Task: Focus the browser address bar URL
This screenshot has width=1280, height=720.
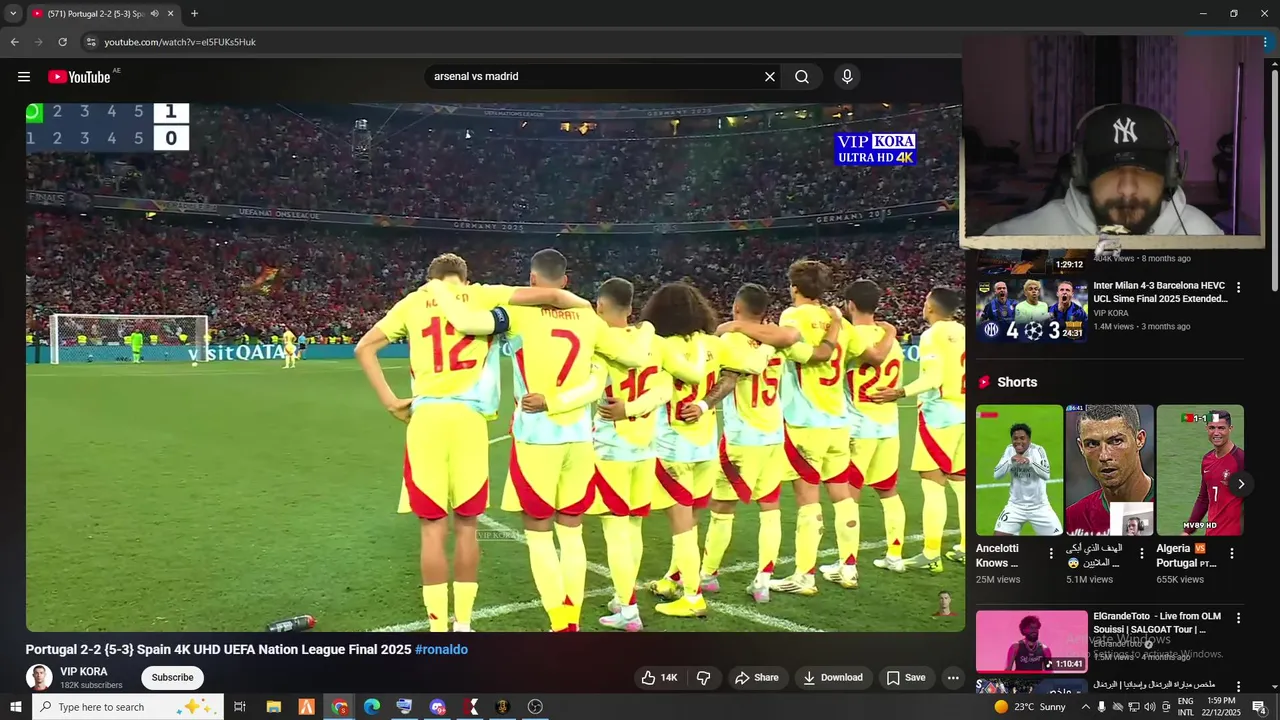Action: (x=180, y=42)
